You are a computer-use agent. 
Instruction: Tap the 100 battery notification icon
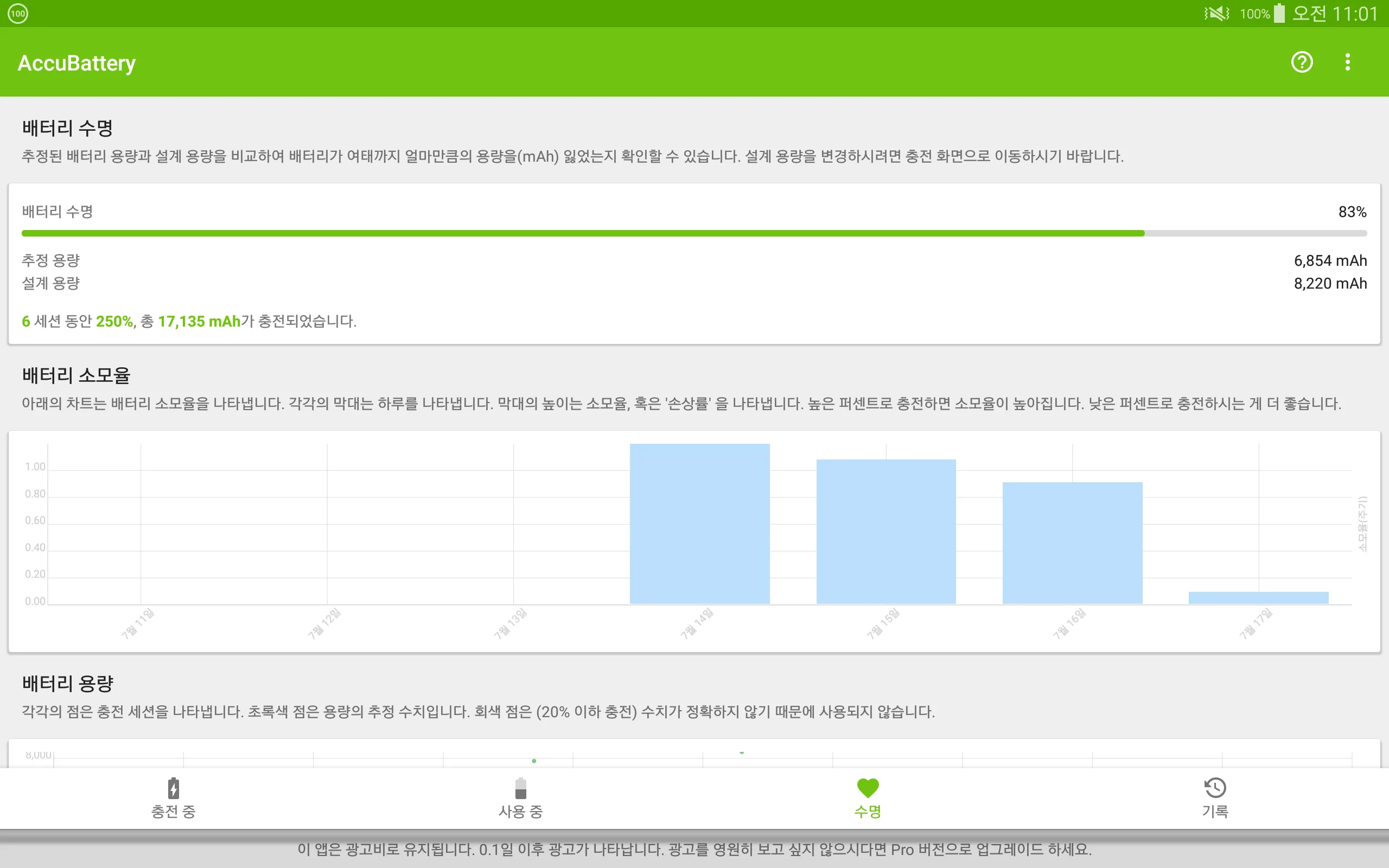[18, 13]
